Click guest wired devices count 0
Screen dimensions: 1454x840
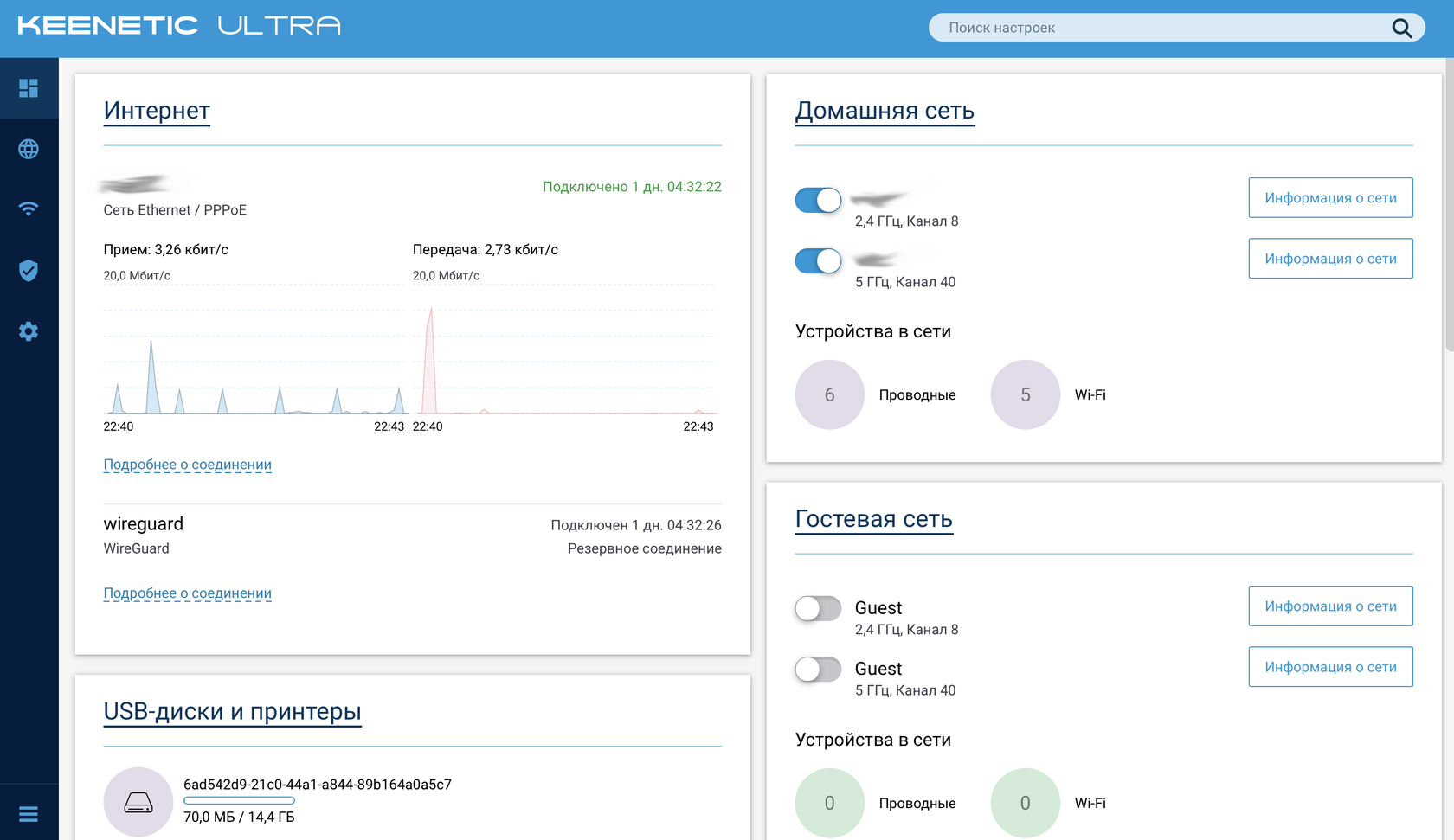click(830, 803)
